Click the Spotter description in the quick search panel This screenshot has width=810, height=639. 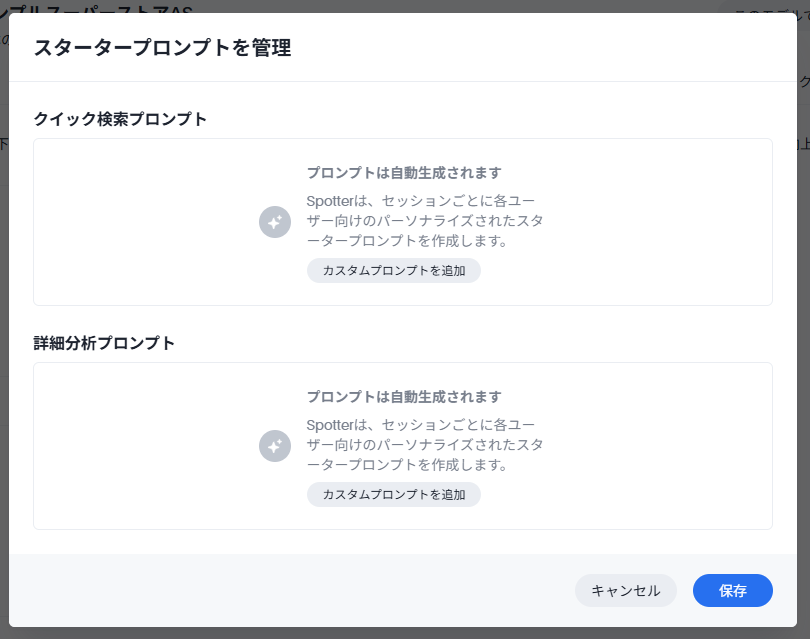(425, 221)
